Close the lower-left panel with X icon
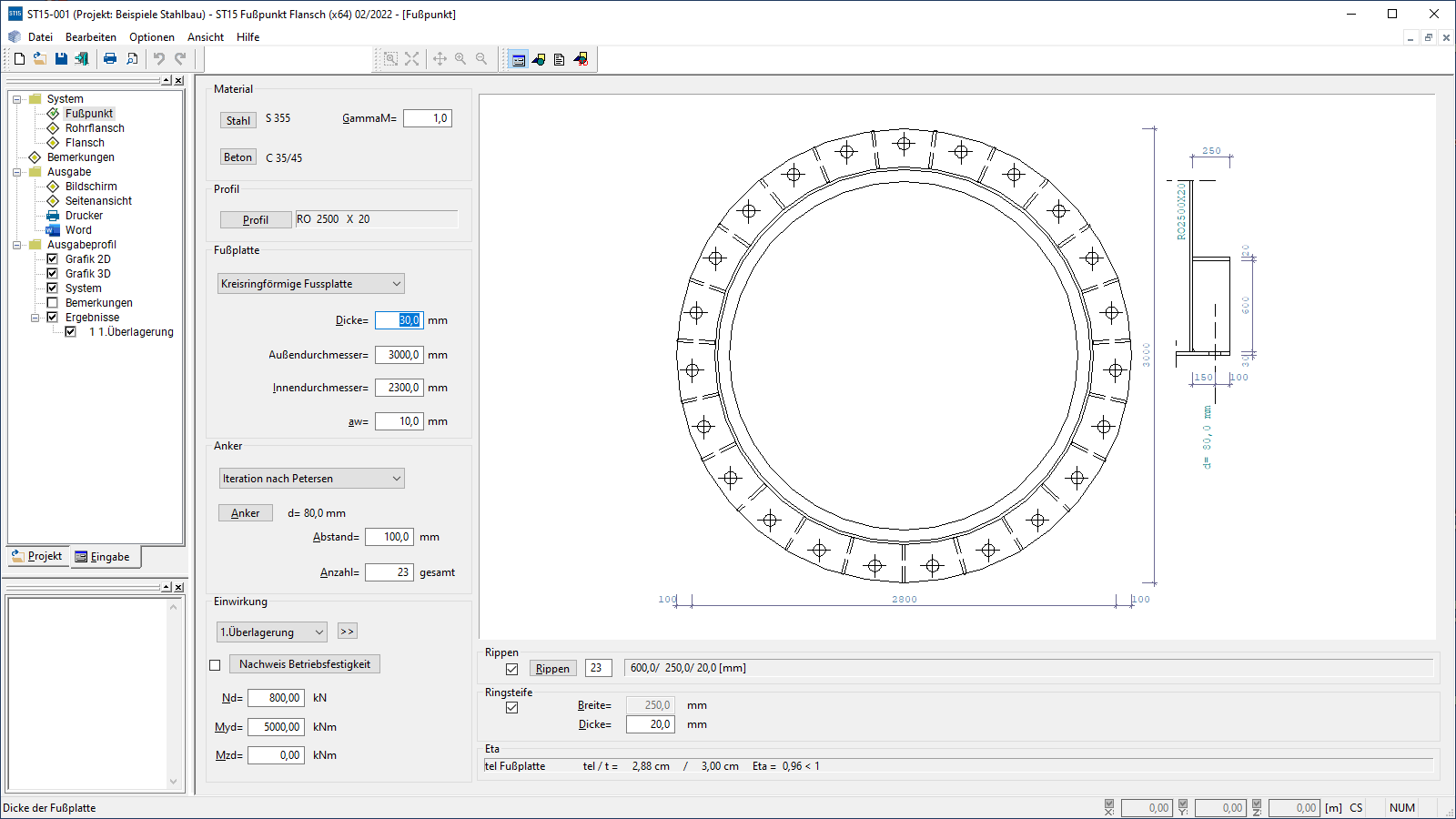Screen dimensions: 1456x819 coord(179,588)
